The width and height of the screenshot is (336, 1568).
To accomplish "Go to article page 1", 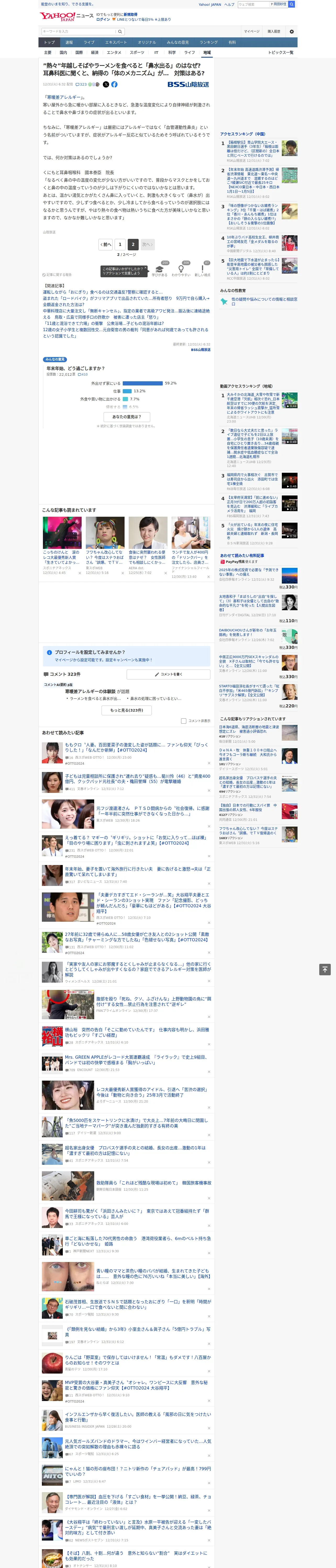I will coord(120,244).
